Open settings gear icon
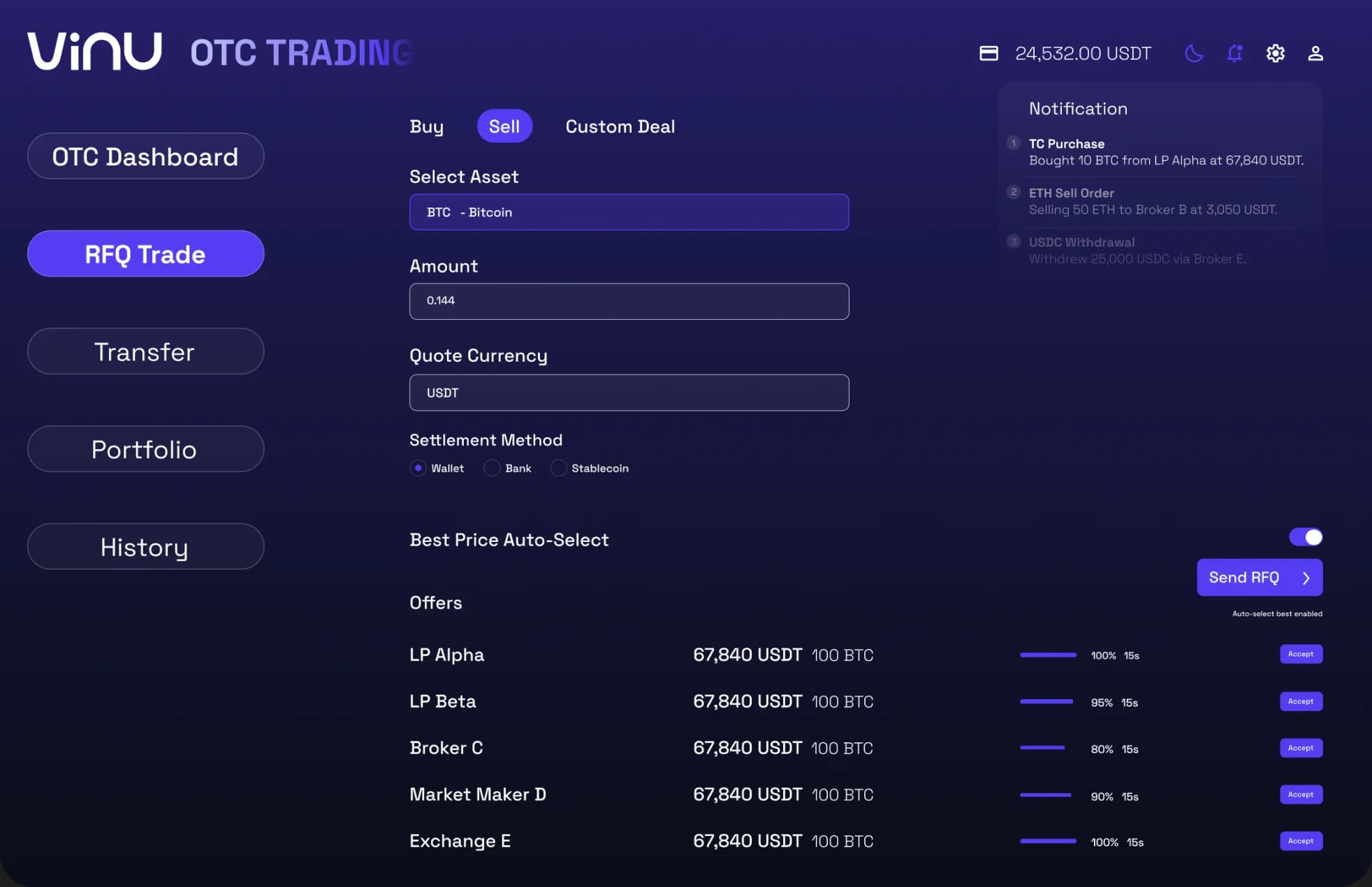This screenshot has height=887, width=1372. 1275,53
